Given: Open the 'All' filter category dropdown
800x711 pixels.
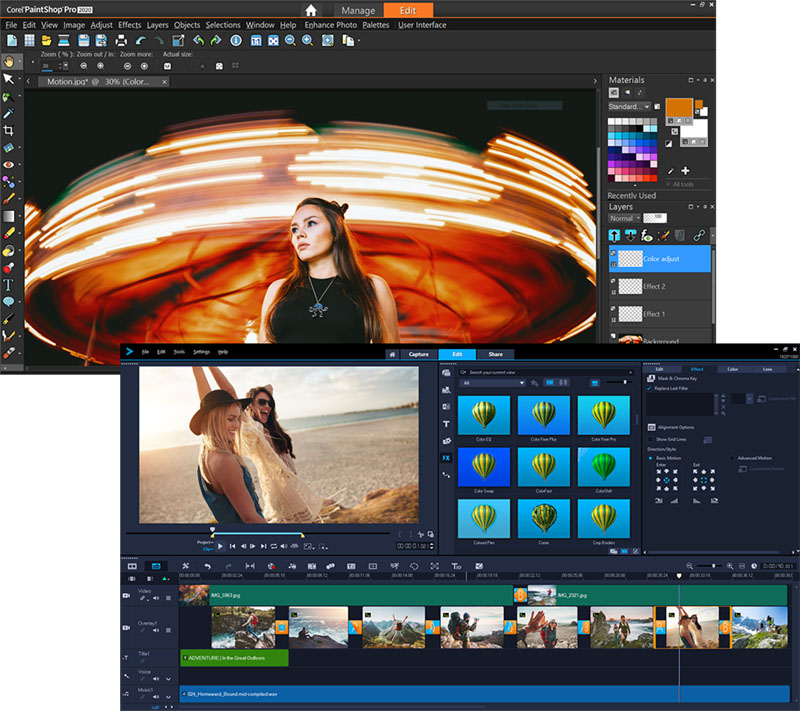Looking at the screenshot, I should (492, 383).
